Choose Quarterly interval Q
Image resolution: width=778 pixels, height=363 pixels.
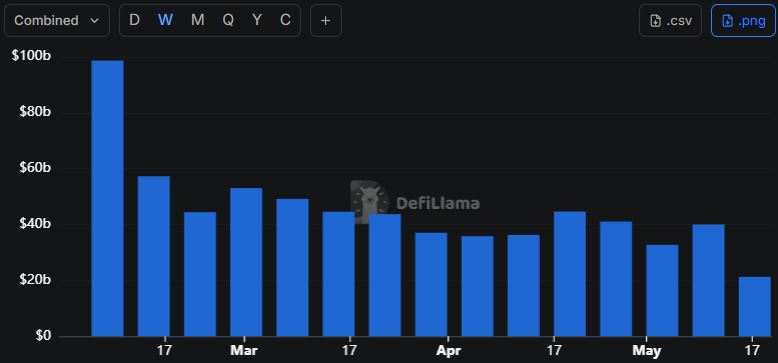tap(228, 20)
